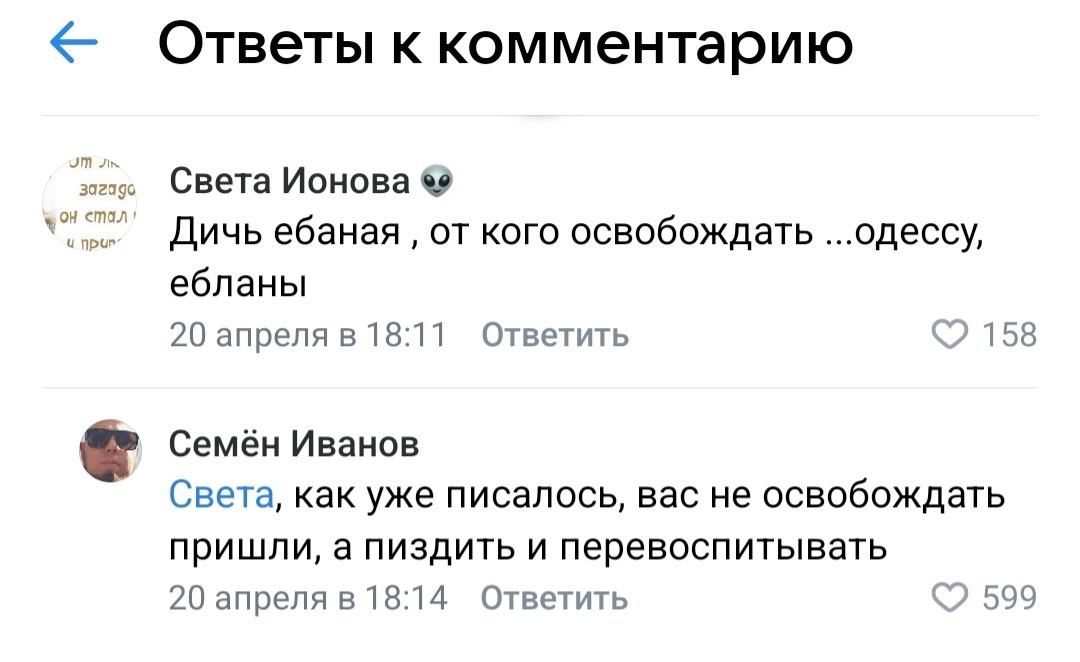The height and width of the screenshot is (662, 1080).
Task: Click the "Ответы к комментарию" header title
Action: [505, 45]
